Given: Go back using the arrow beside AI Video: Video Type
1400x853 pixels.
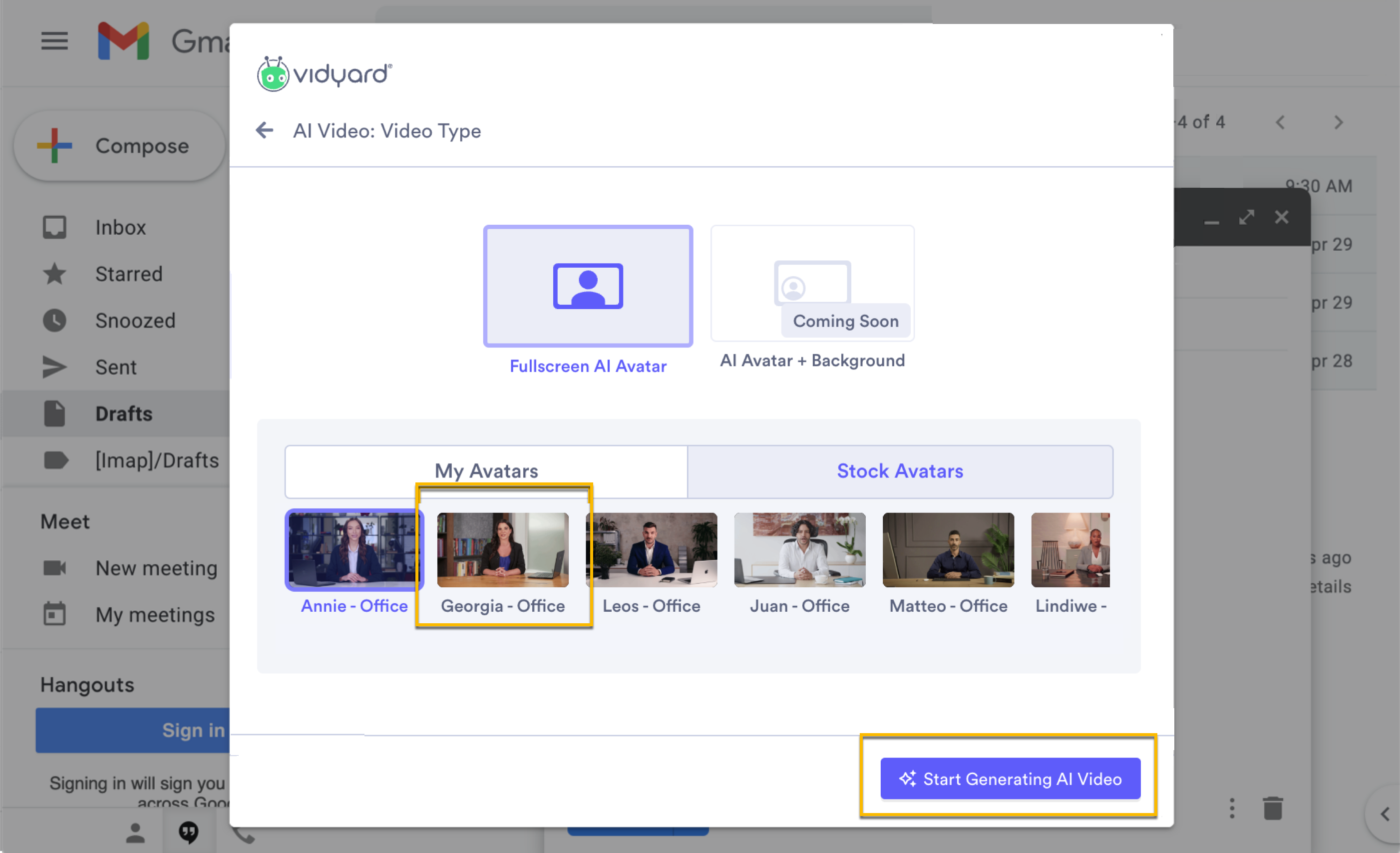Looking at the screenshot, I should (265, 131).
